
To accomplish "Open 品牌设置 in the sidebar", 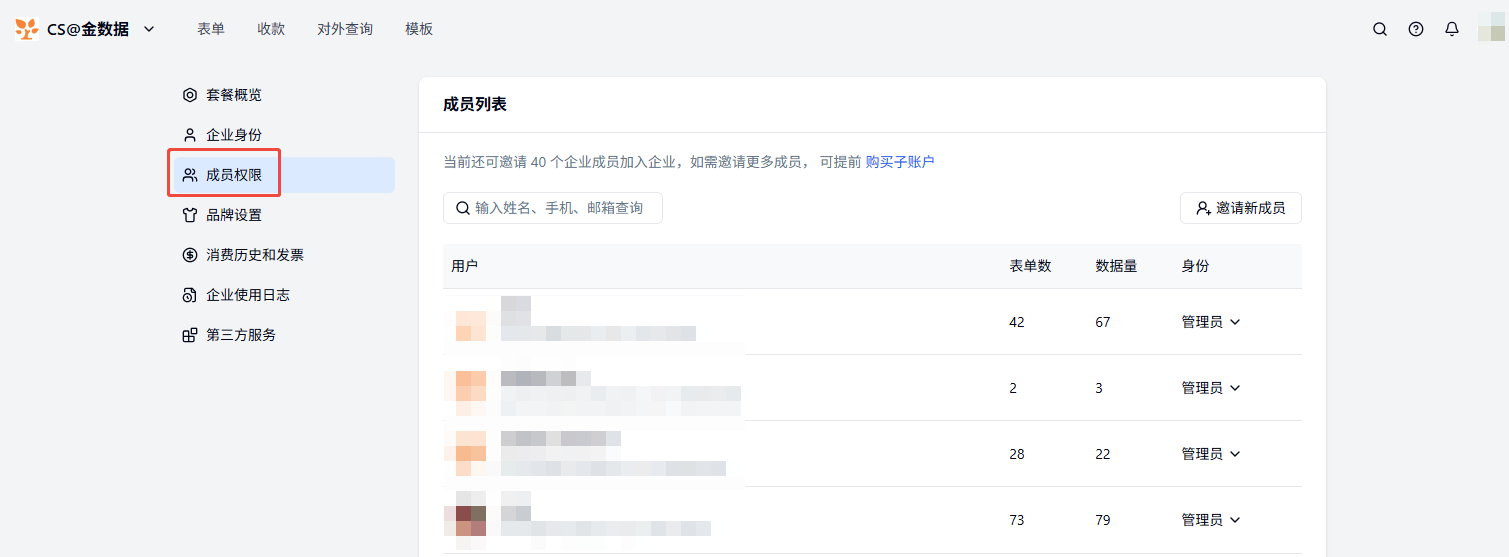I will (233, 215).
